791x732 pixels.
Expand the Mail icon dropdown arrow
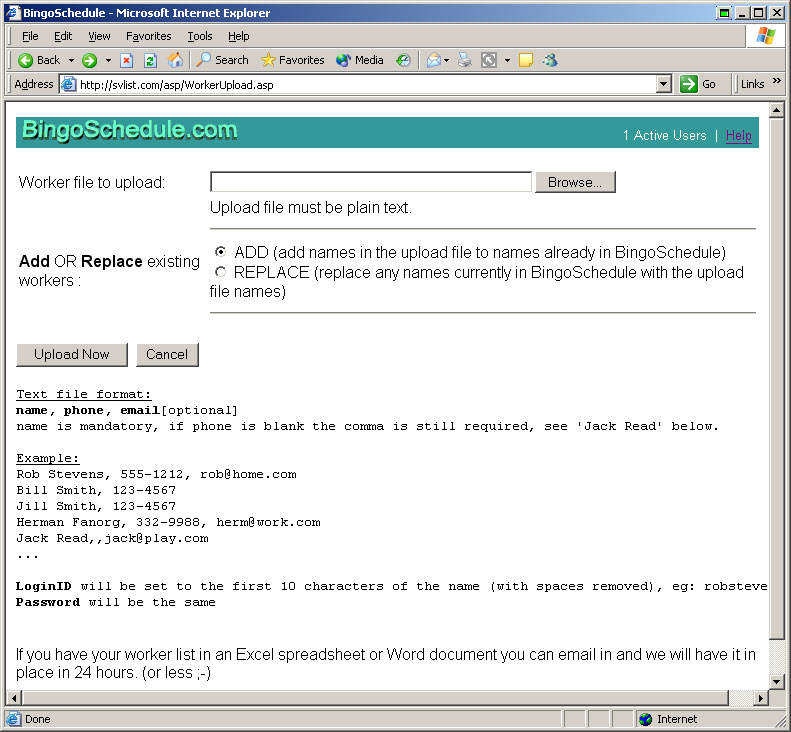446,61
